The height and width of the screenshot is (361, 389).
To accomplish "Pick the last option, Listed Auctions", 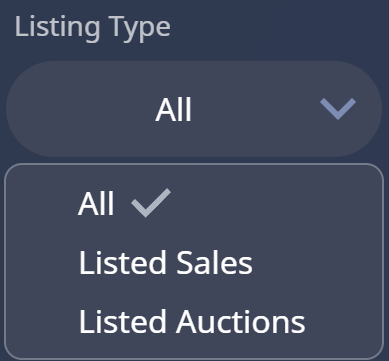I will point(192,321).
